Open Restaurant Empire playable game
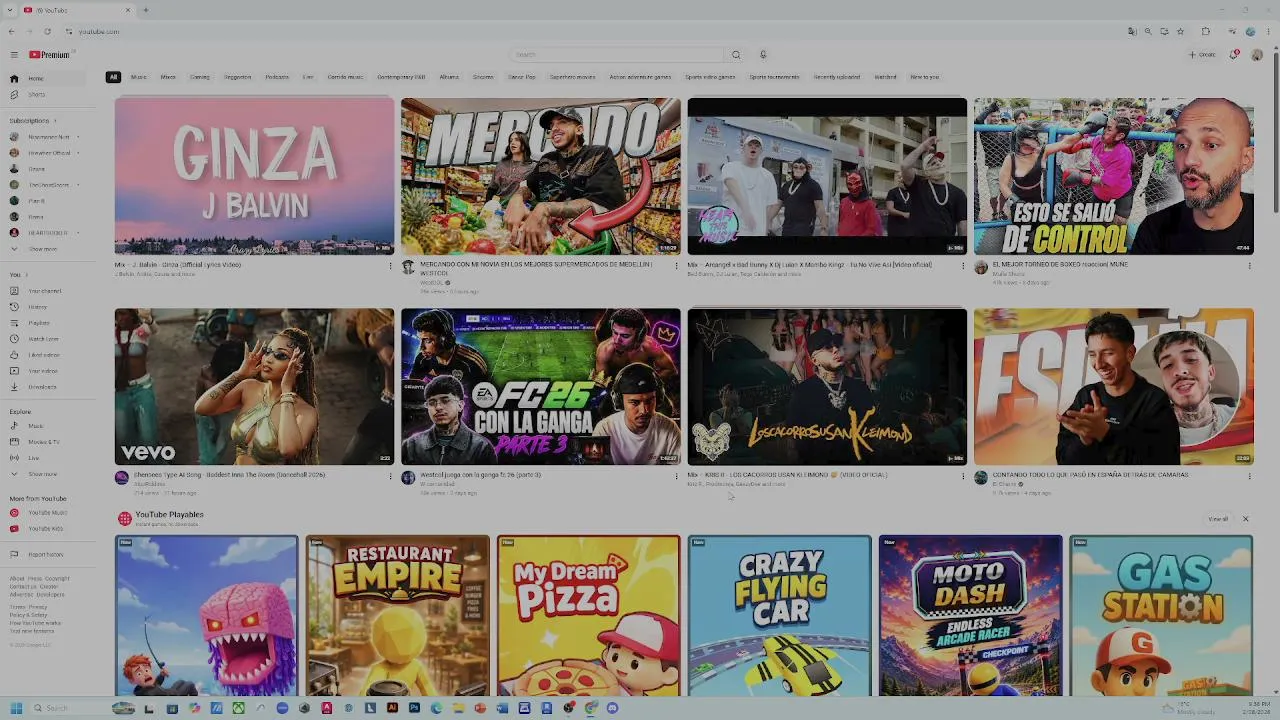This screenshot has height=720, width=1280. click(x=398, y=615)
